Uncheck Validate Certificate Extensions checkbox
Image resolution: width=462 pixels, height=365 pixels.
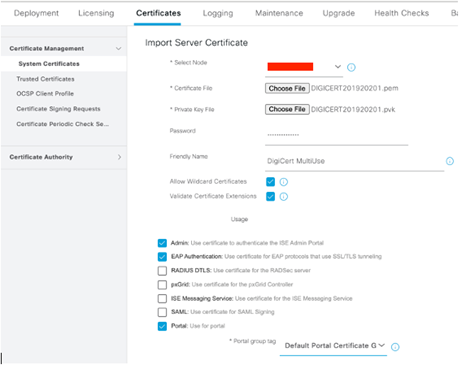click(x=270, y=196)
